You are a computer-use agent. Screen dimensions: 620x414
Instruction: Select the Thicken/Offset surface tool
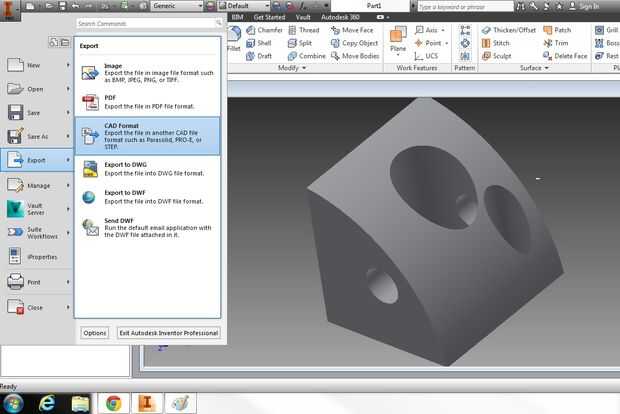click(x=509, y=30)
